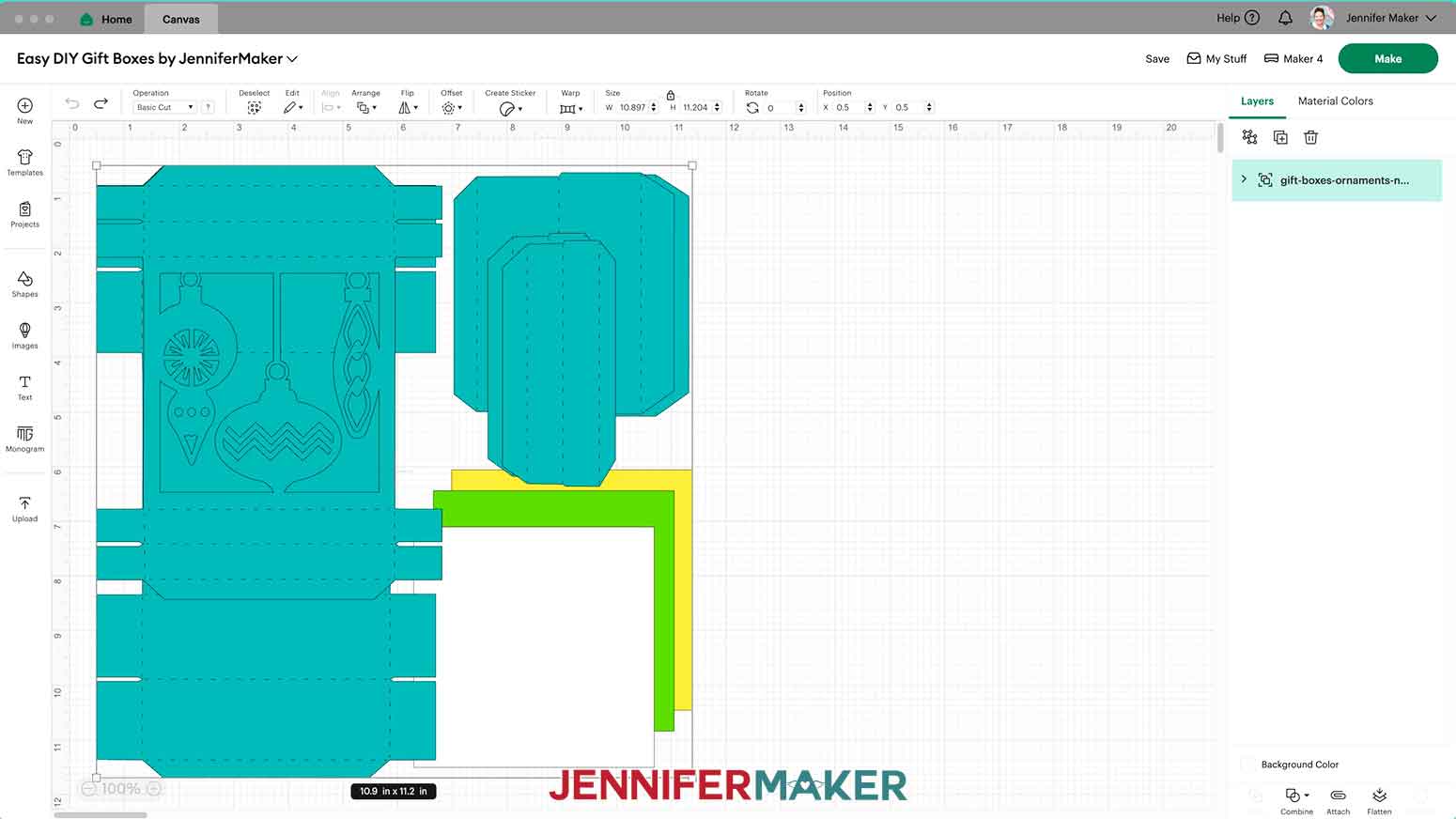The image size is (1456, 819).
Task: Click the Cricut home icon in tab
Action: click(87, 19)
